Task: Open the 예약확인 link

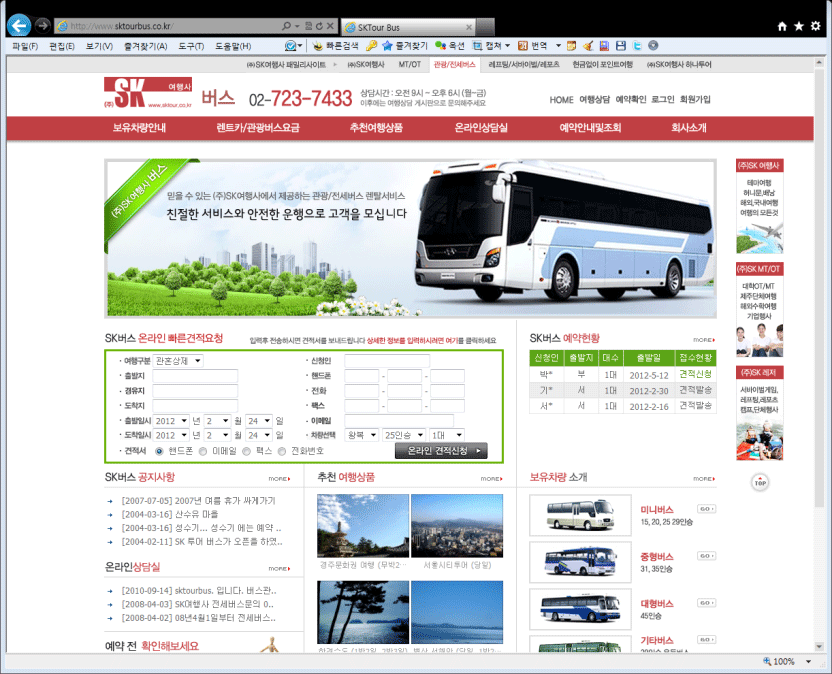Action: (x=631, y=99)
